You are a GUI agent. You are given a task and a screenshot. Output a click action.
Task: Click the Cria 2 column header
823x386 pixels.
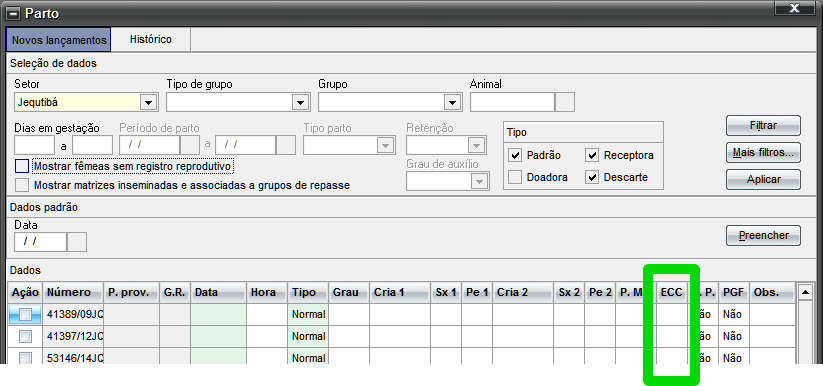[523, 293]
